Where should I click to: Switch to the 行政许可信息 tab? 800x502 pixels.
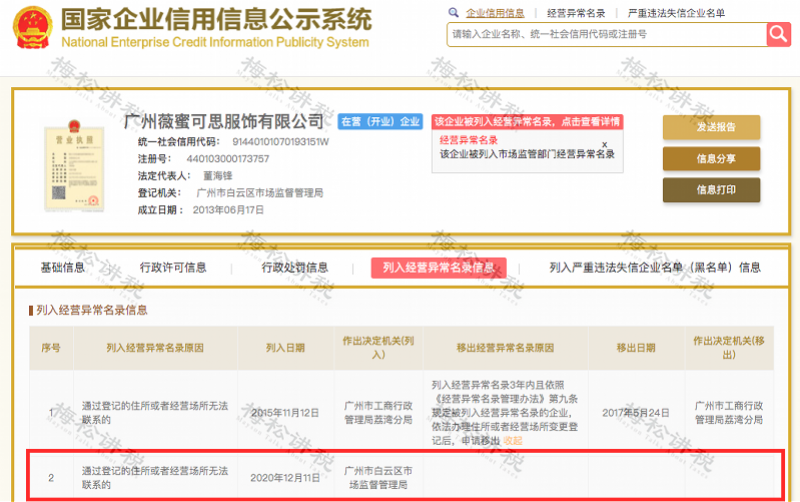173,267
